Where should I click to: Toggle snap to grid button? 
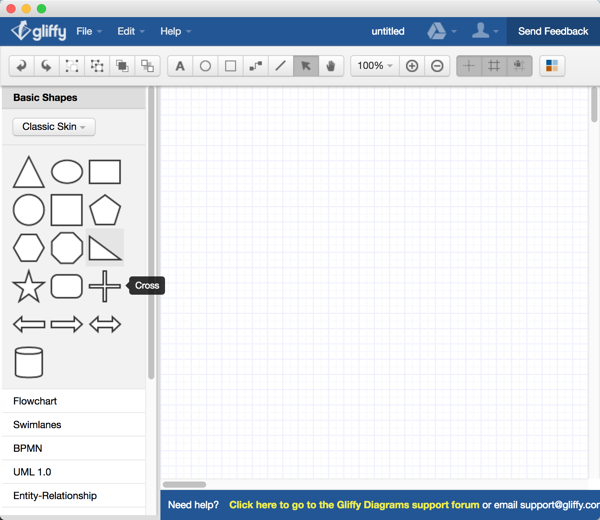pyautogui.click(x=519, y=66)
